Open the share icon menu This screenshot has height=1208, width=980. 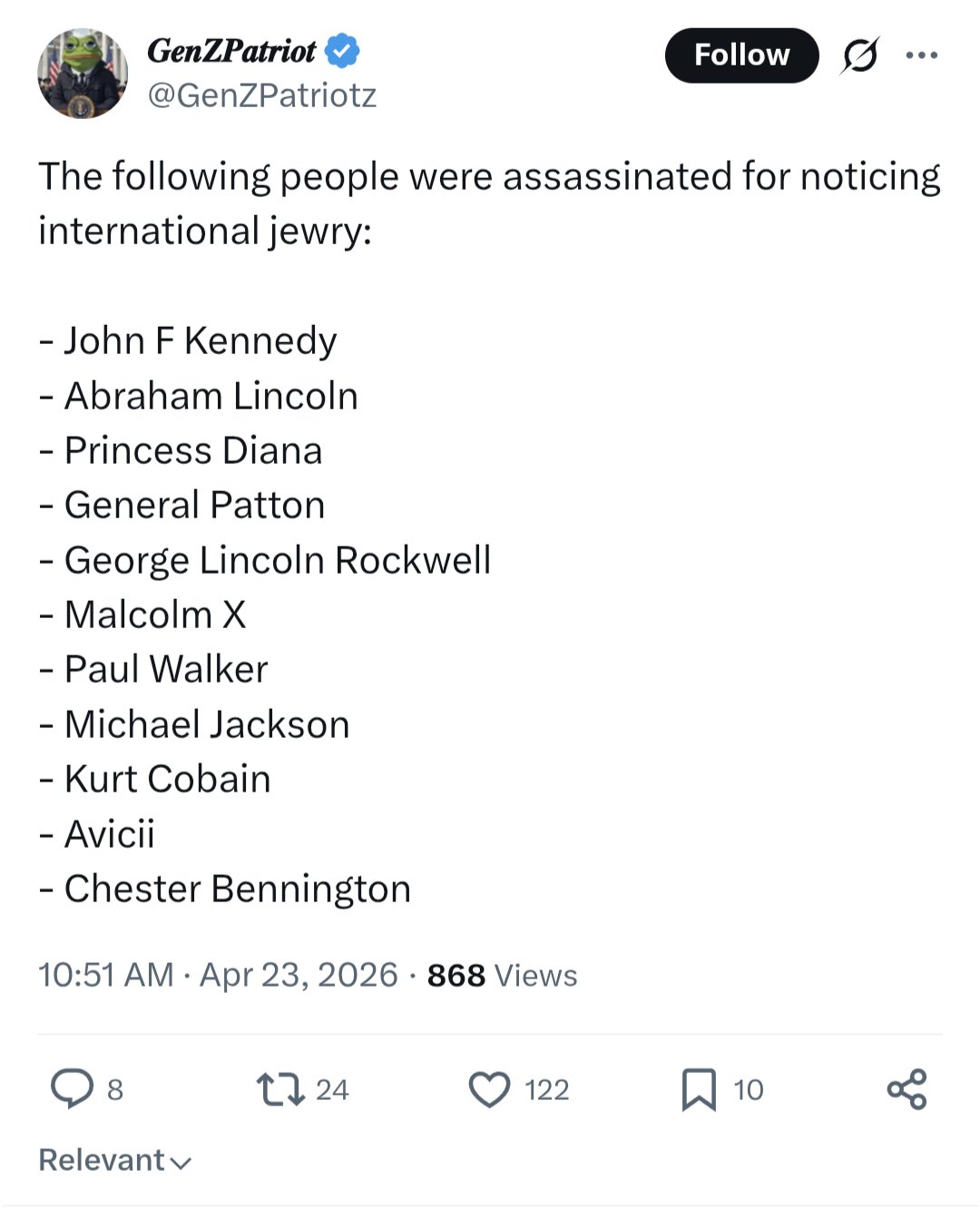tap(906, 1089)
